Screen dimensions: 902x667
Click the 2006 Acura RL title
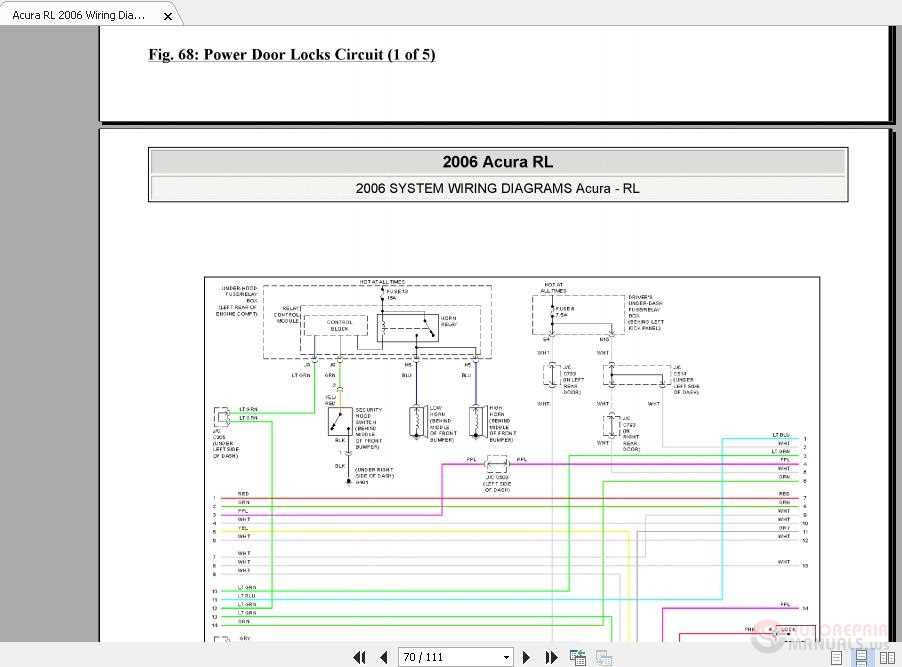click(x=498, y=162)
